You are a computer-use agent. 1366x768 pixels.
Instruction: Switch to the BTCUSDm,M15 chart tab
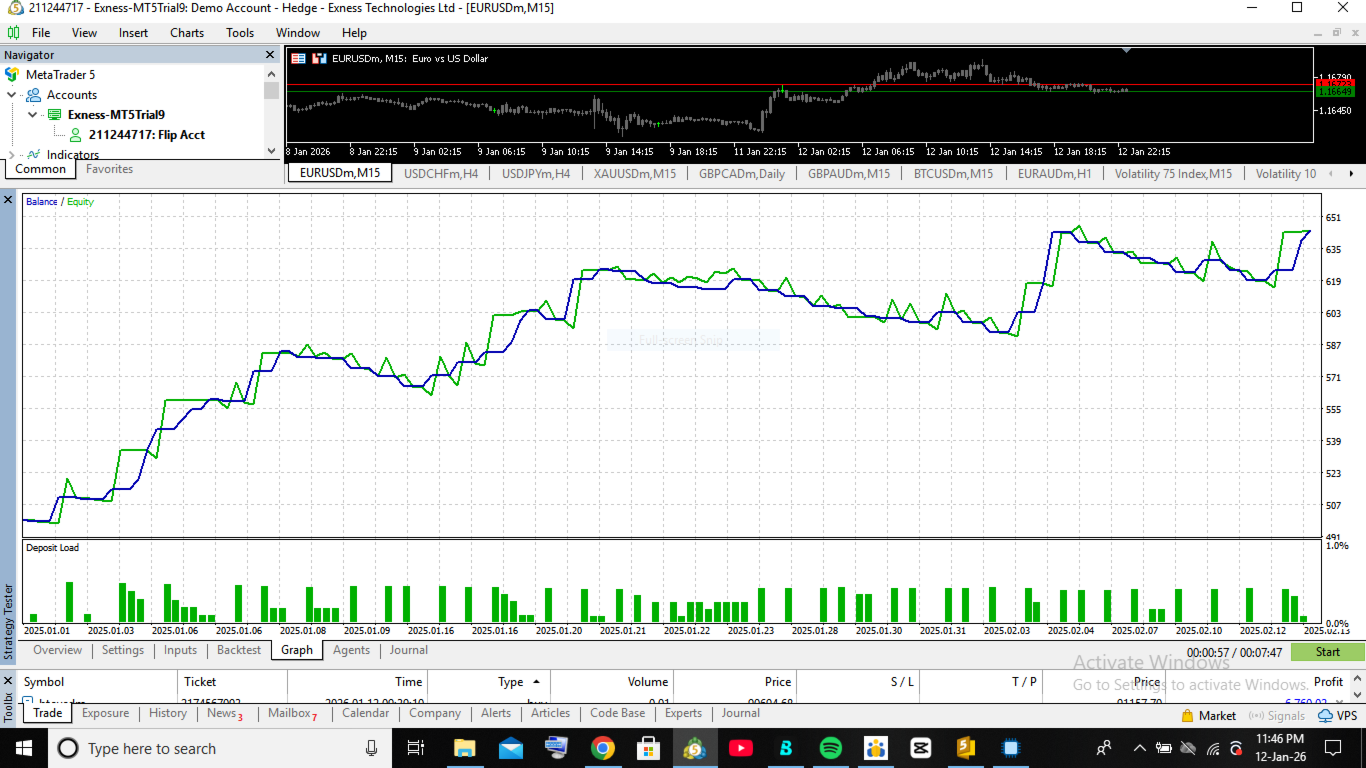[954, 173]
